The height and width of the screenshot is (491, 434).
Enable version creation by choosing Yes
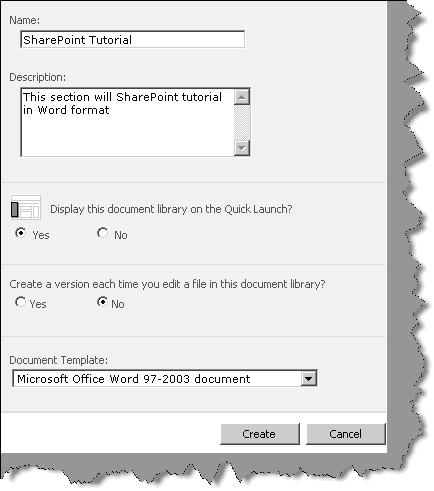coord(21,302)
